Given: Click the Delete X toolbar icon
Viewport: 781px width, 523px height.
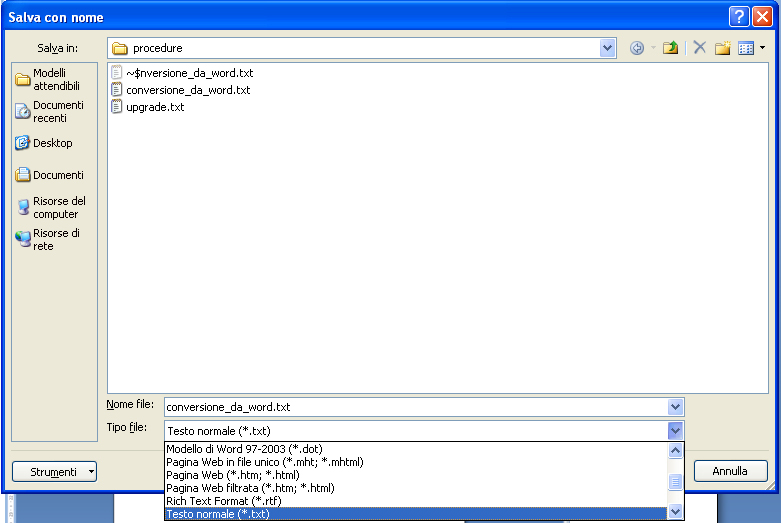Looking at the screenshot, I should click(x=699, y=48).
